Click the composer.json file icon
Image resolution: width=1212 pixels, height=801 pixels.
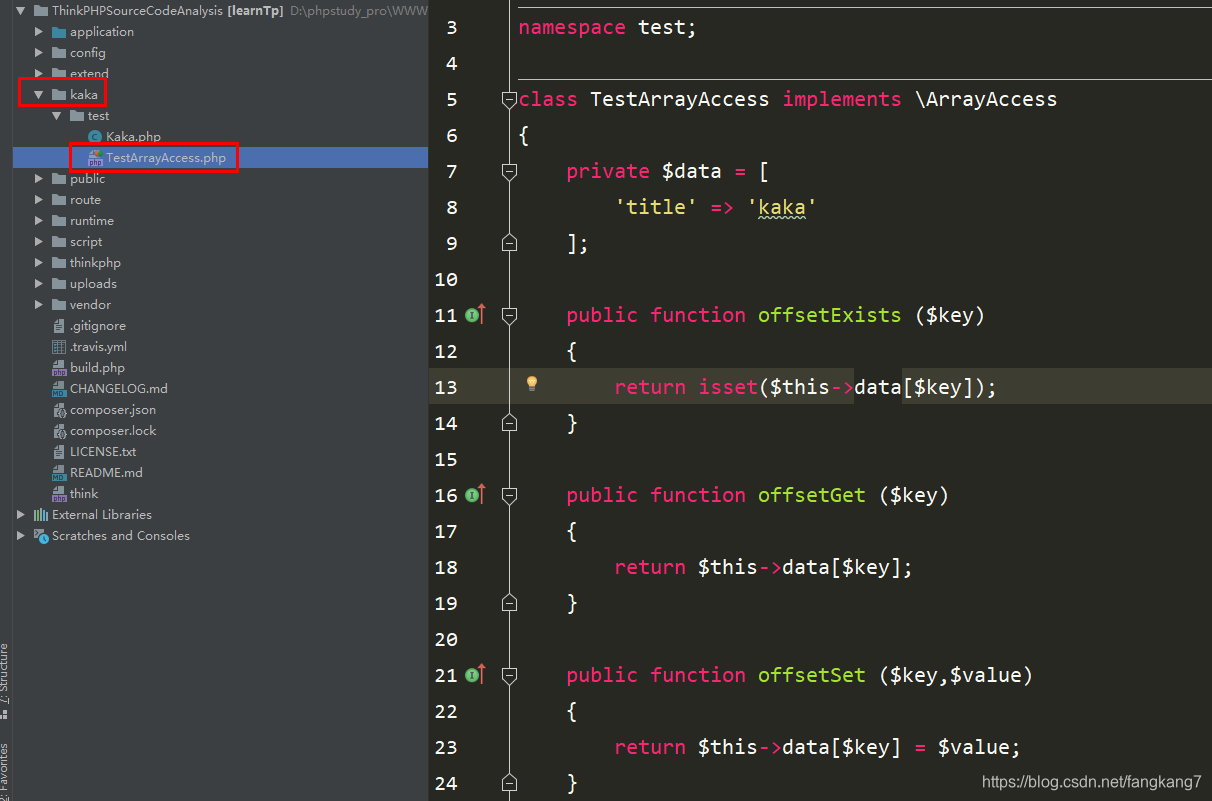point(59,410)
